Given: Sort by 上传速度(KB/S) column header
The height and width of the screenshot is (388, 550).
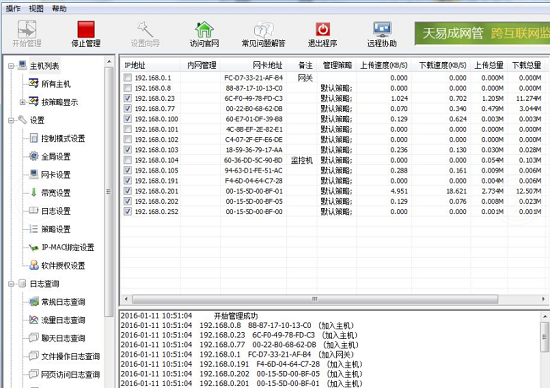Looking at the screenshot, I should coord(384,65).
